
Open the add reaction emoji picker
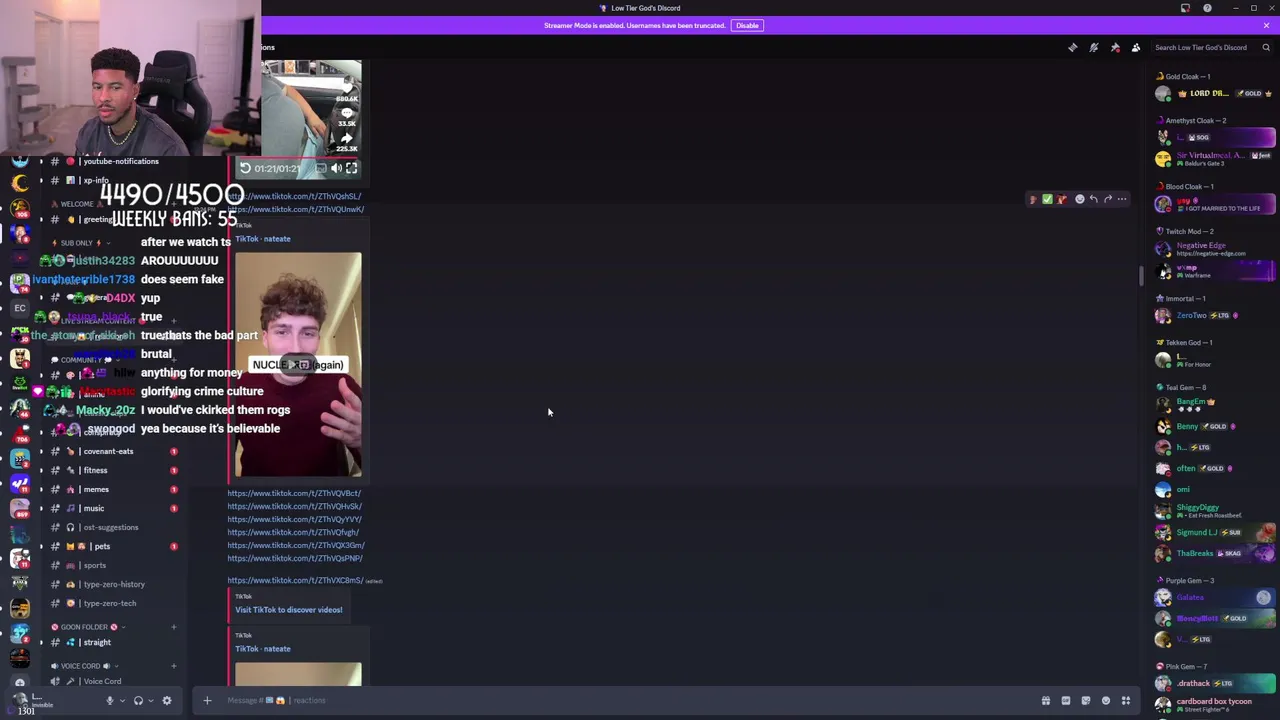click(1079, 199)
